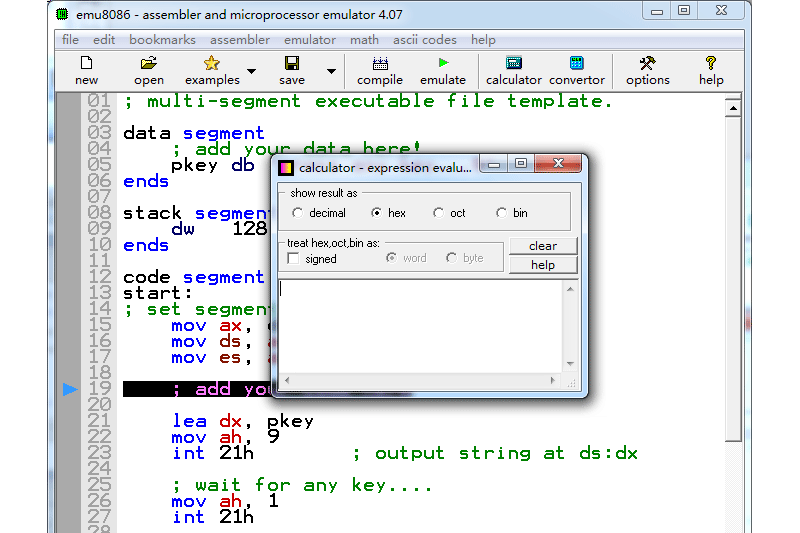Close the calculator window
The height and width of the screenshot is (533, 800).
click(558, 163)
